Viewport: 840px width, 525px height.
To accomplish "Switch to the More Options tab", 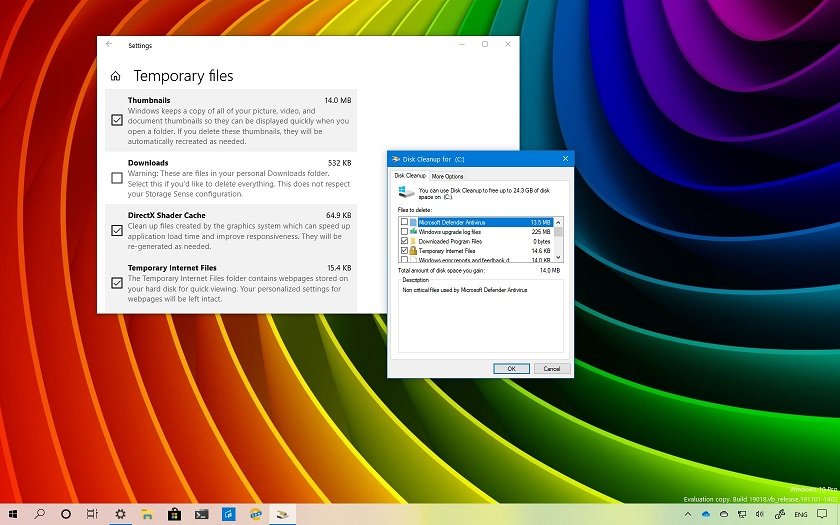I will click(x=447, y=176).
